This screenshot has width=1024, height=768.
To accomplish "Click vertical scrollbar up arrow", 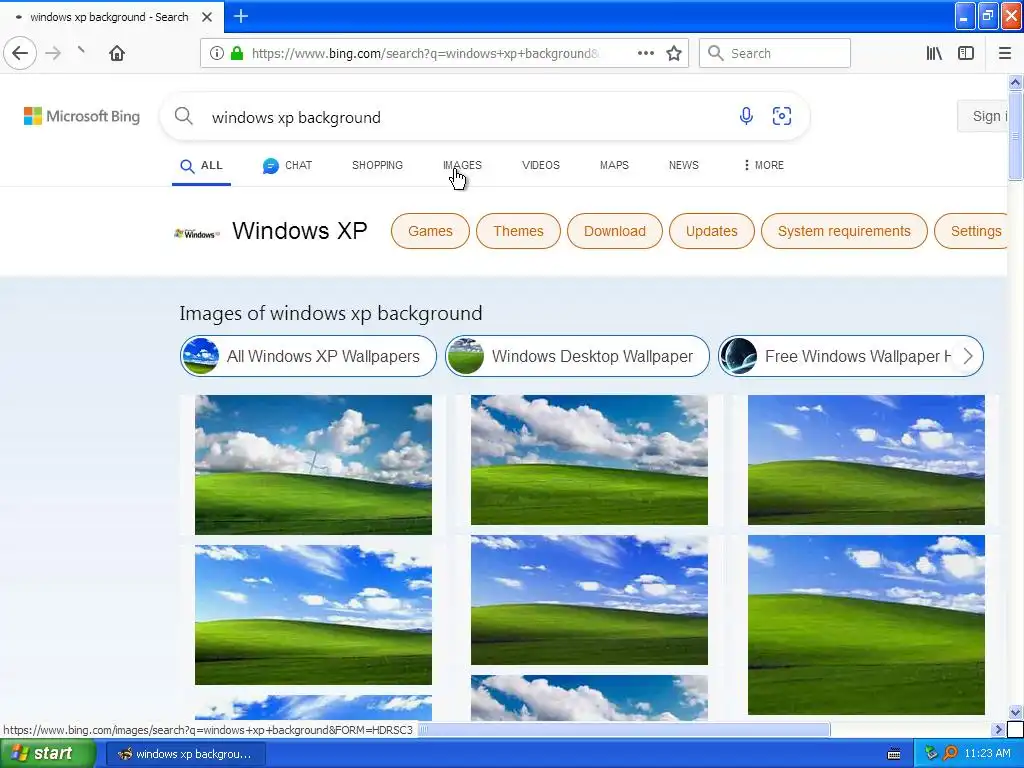I will pos(1015,82).
